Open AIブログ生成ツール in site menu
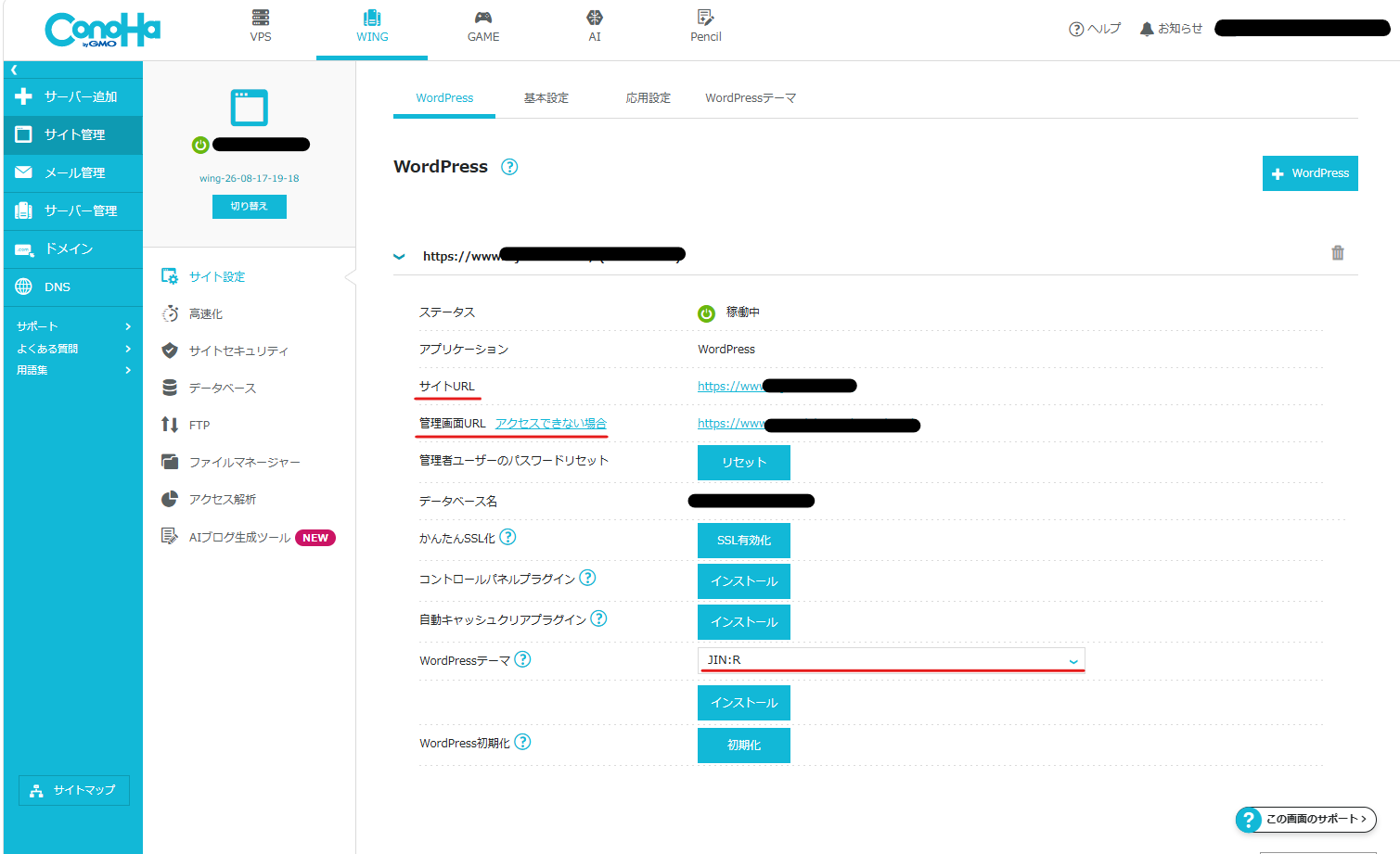This screenshot has width=1400, height=854. tap(249, 537)
